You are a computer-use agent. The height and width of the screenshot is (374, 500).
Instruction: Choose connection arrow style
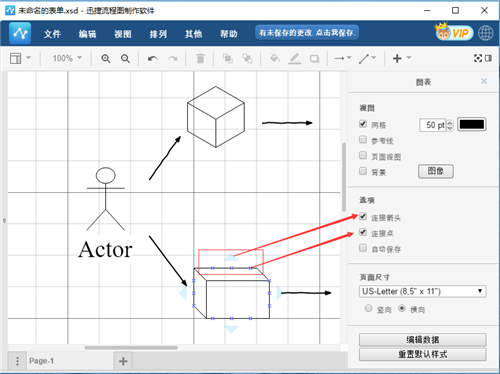tap(339, 58)
